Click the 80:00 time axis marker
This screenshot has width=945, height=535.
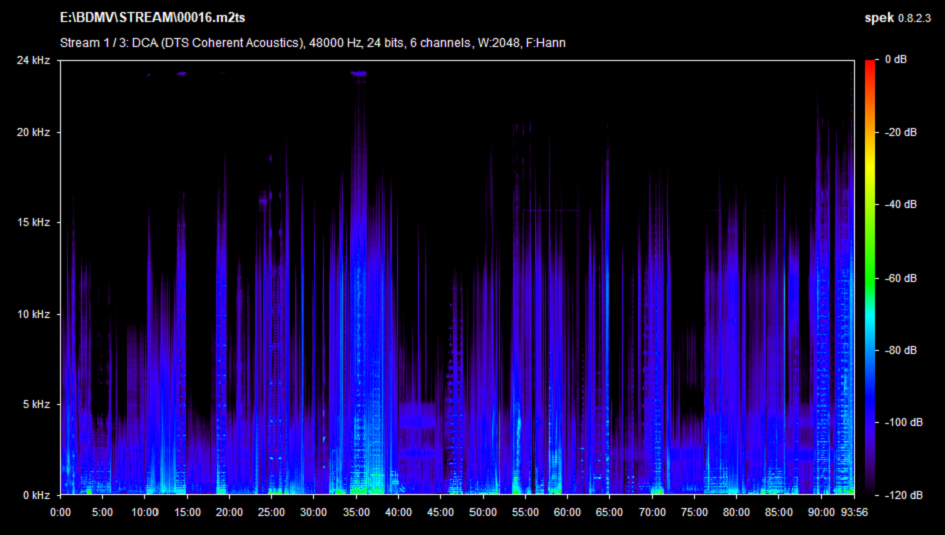736,512
